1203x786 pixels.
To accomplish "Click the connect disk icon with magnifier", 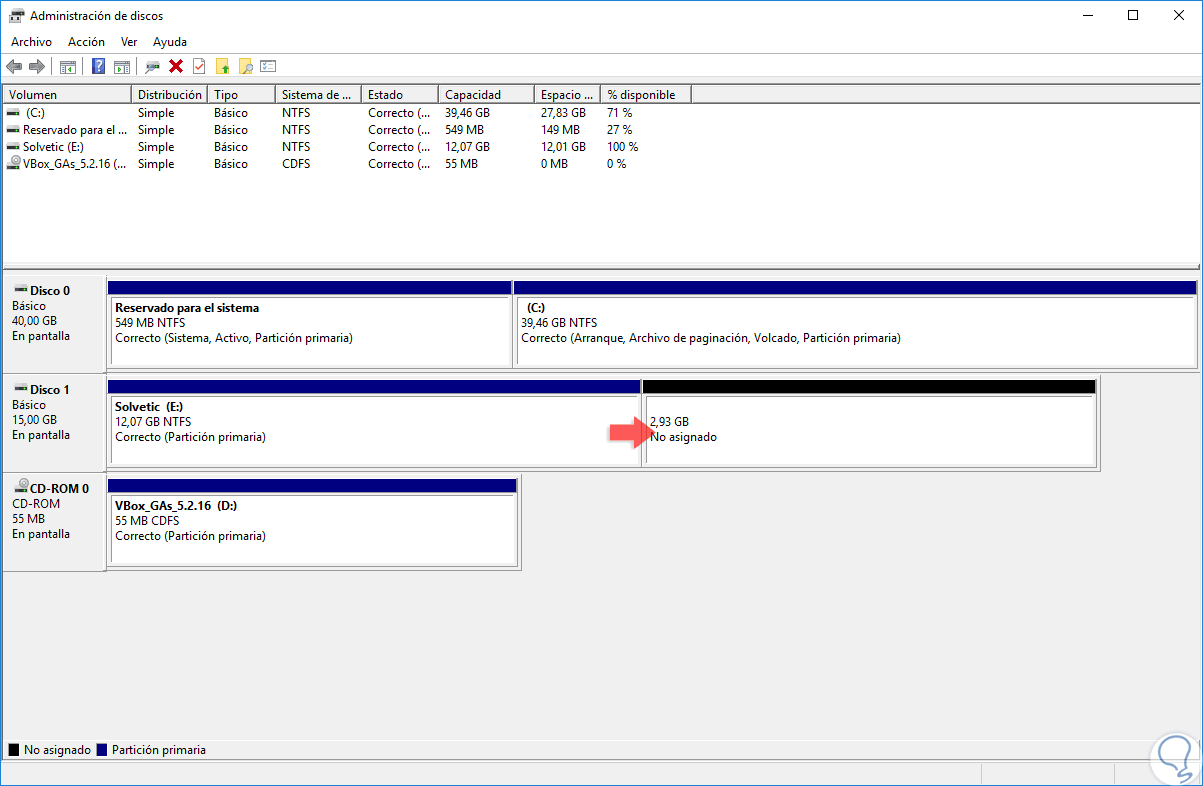I will (153, 66).
